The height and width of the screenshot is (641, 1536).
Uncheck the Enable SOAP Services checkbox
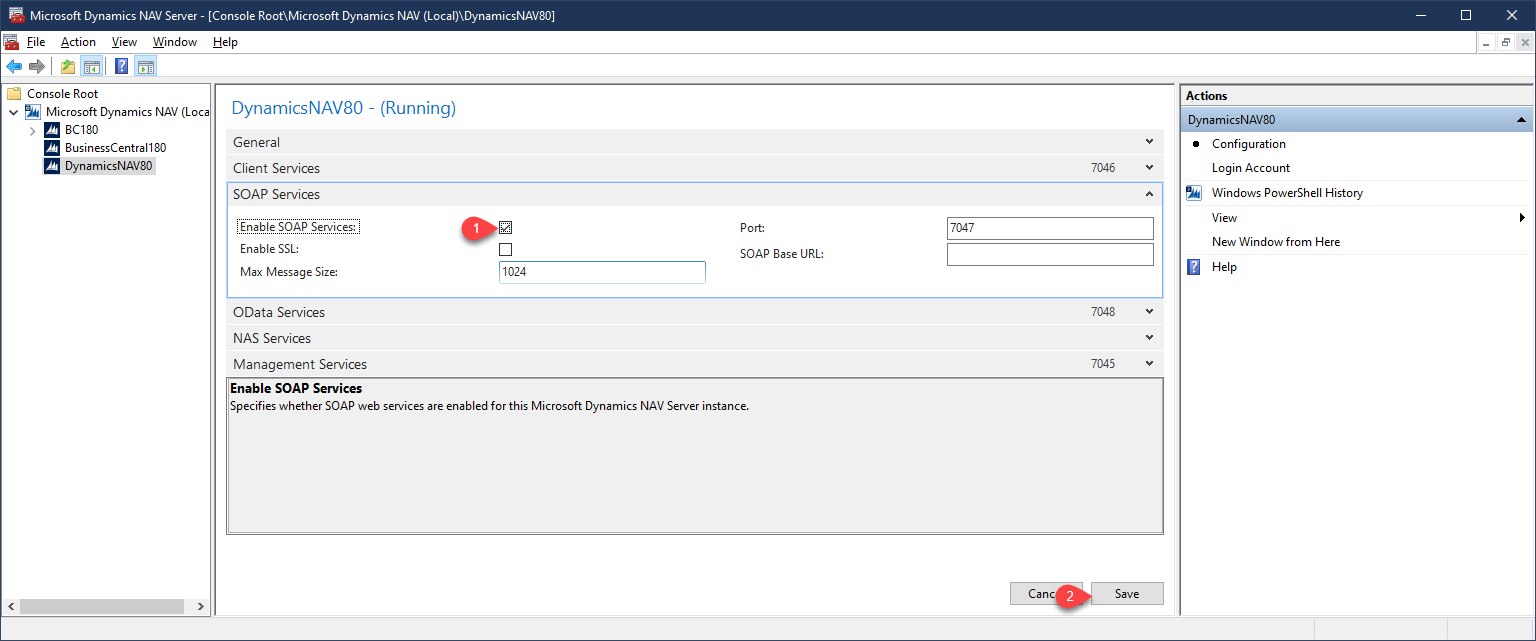[x=505, y=228]
